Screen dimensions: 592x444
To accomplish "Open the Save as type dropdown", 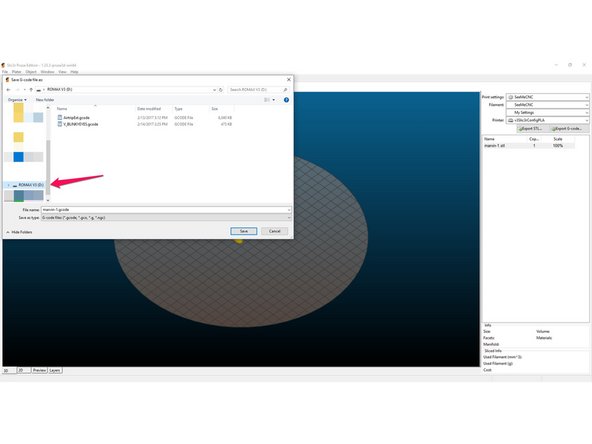I will (289, 218).
